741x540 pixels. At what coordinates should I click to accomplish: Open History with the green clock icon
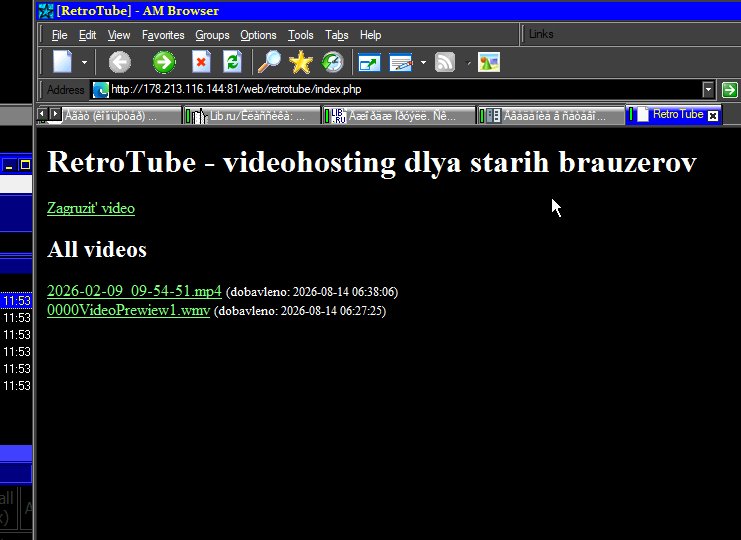(x=332, y=62)
